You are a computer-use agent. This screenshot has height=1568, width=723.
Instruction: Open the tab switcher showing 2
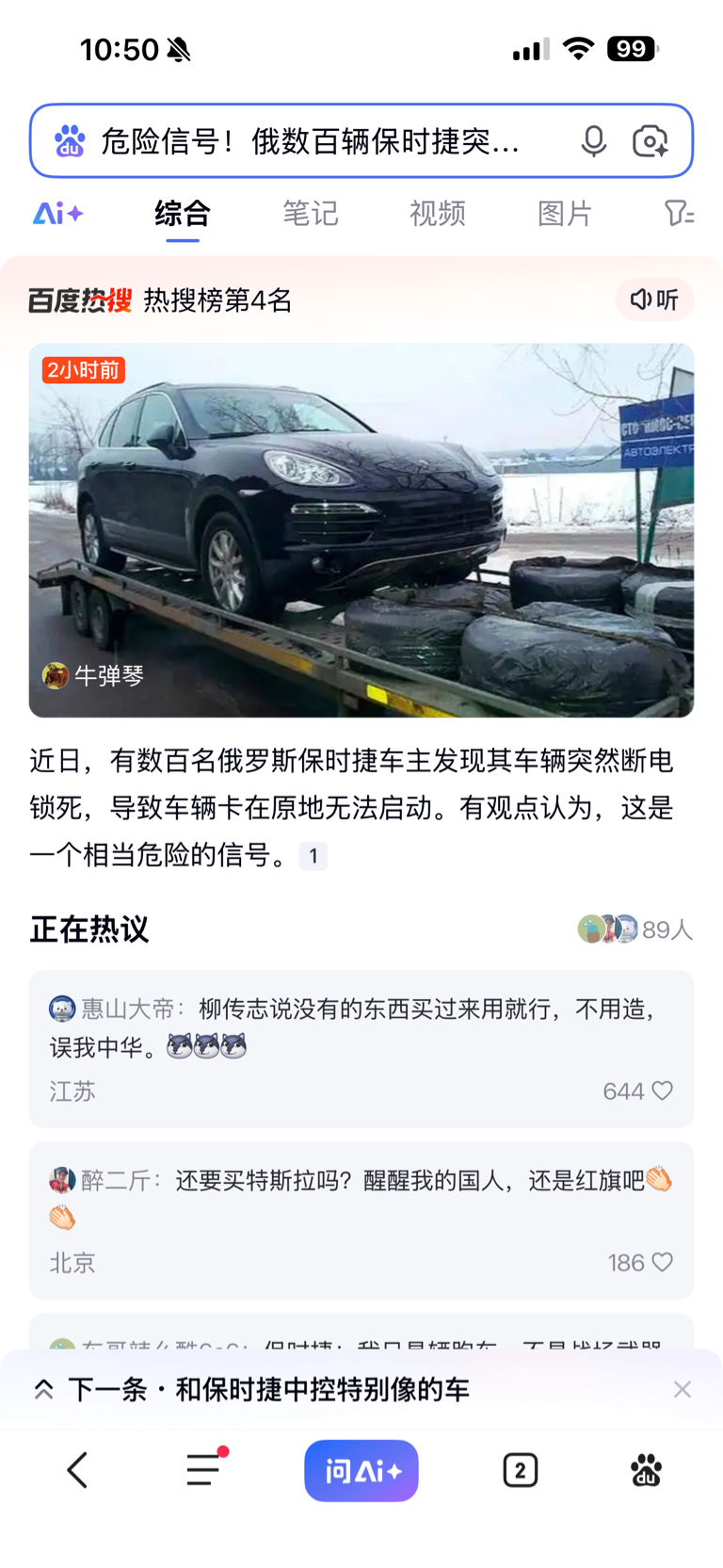[520, 1470]
